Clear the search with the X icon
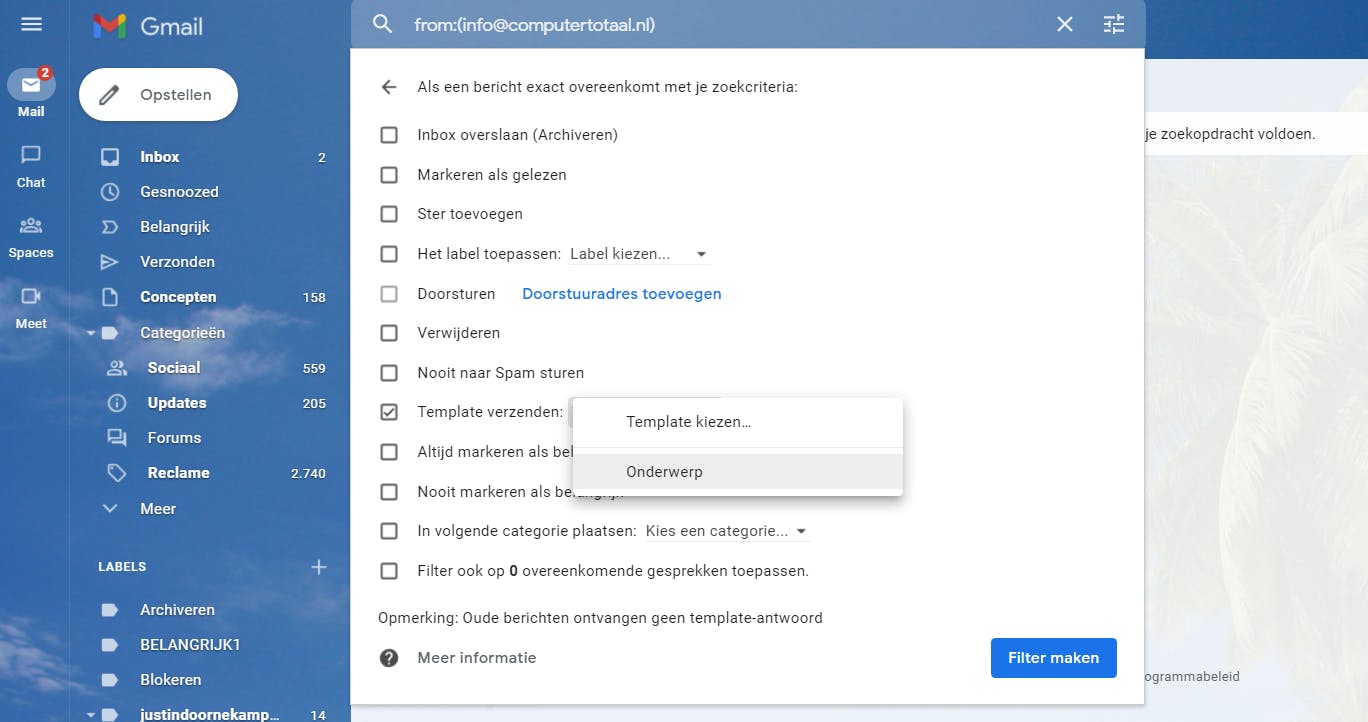The image size is (1368, 722). [1065, 24]
